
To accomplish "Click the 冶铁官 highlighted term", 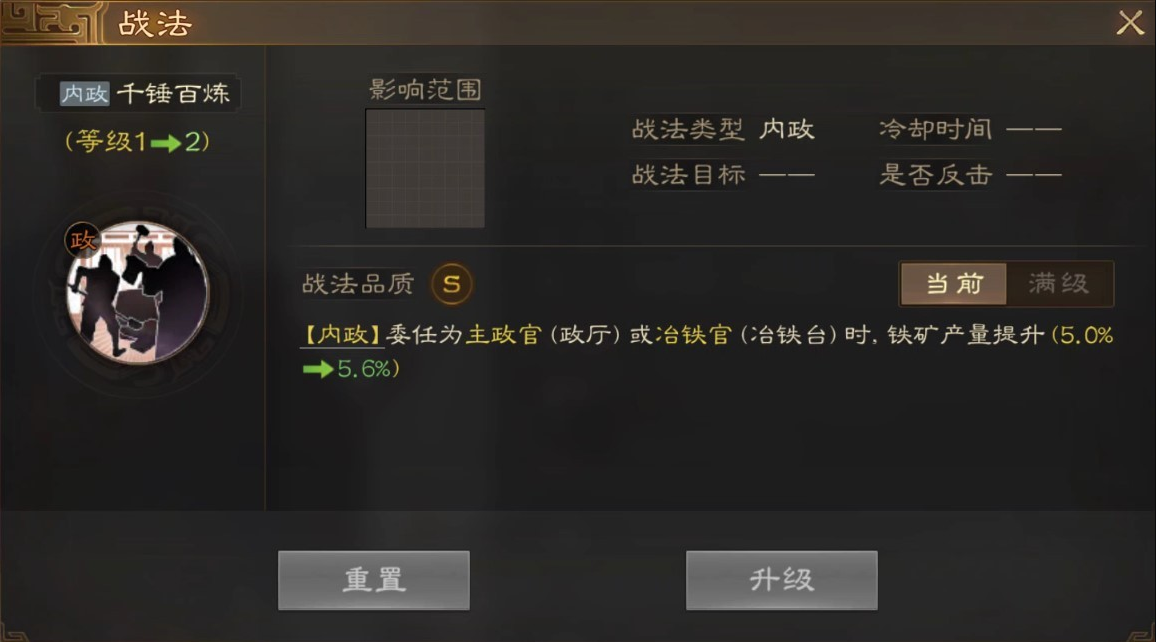I will click(693, 335).
